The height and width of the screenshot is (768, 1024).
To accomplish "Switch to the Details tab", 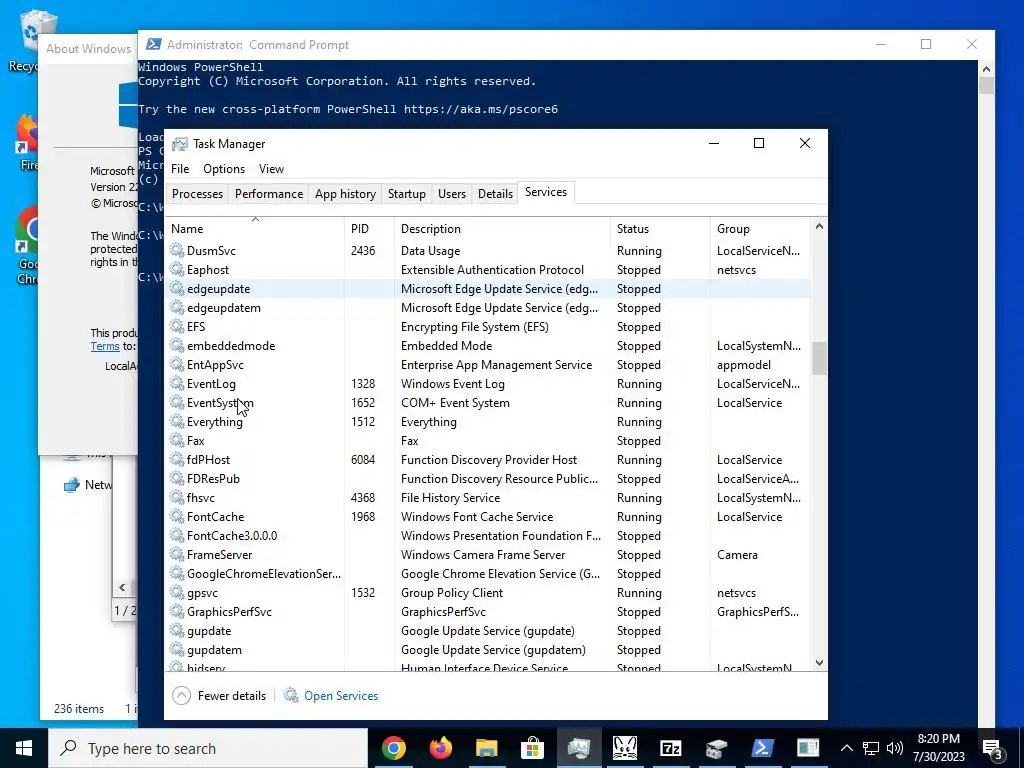I will click(x=495, y=194).
